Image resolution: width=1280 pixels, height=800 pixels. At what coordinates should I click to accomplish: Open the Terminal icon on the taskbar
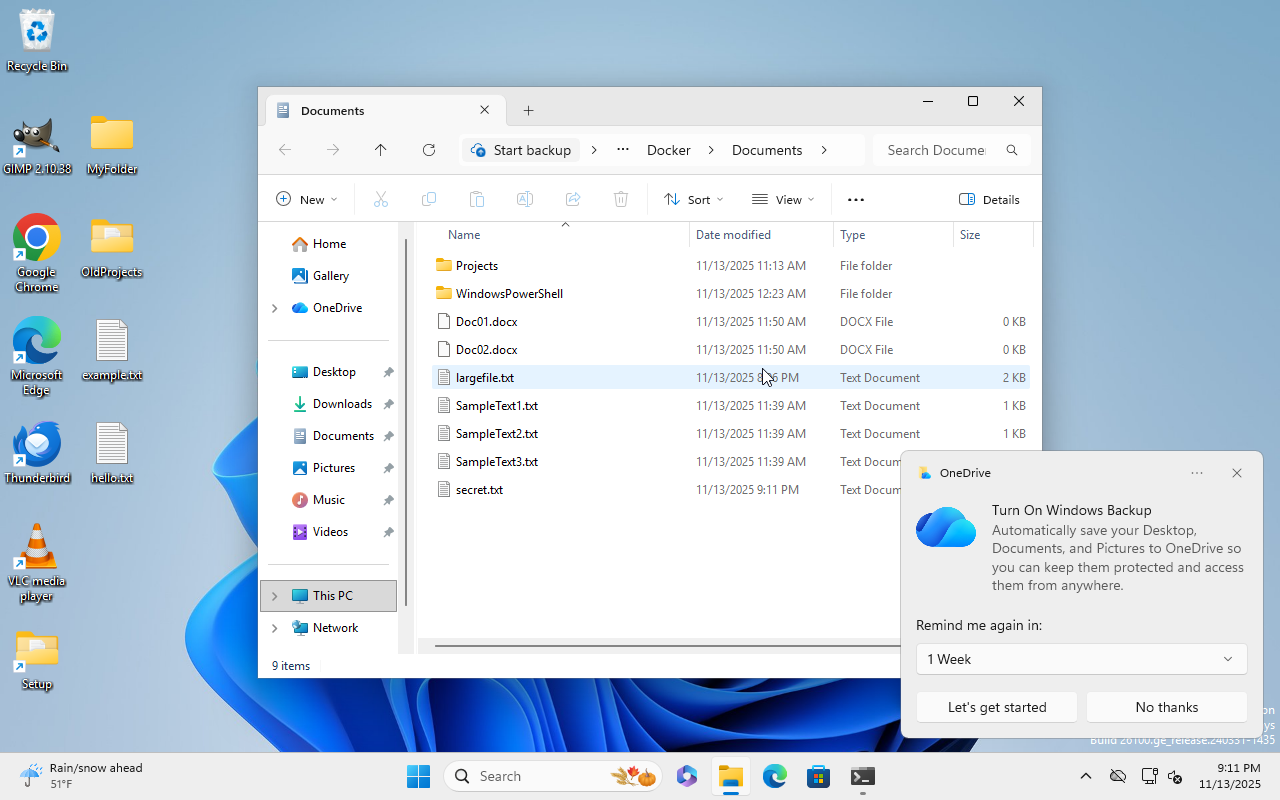pos(862,776)
